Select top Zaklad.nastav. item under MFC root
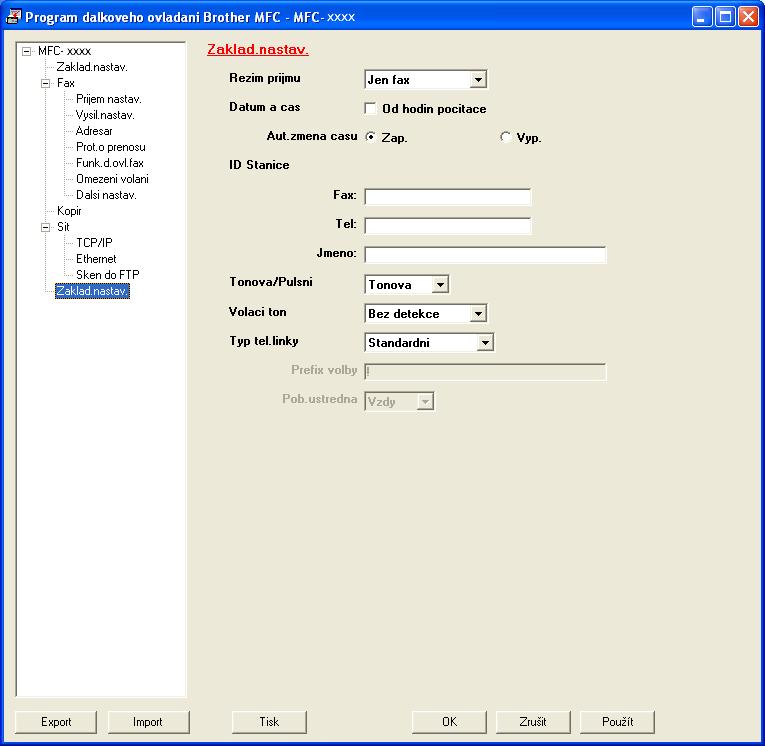The height and width of the screenshot is (746, 765). tap(92, 67)
